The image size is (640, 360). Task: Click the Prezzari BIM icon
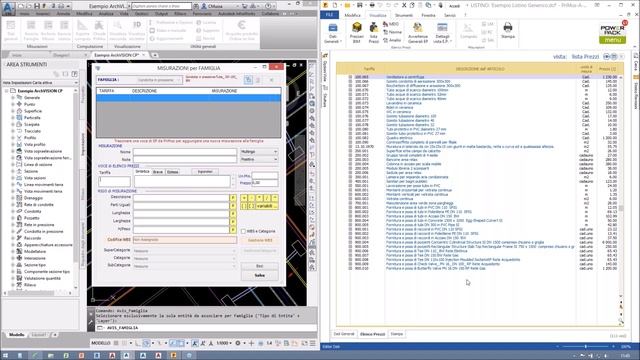coord(357,32)
